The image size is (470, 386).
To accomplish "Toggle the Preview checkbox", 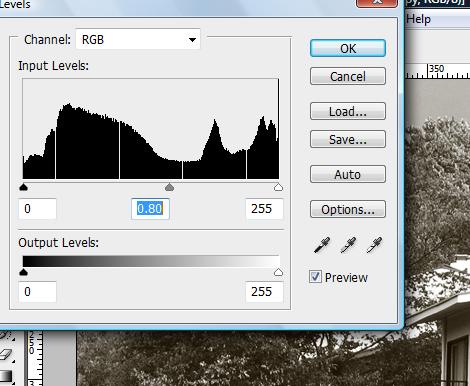I will click(x=315, y=277).
